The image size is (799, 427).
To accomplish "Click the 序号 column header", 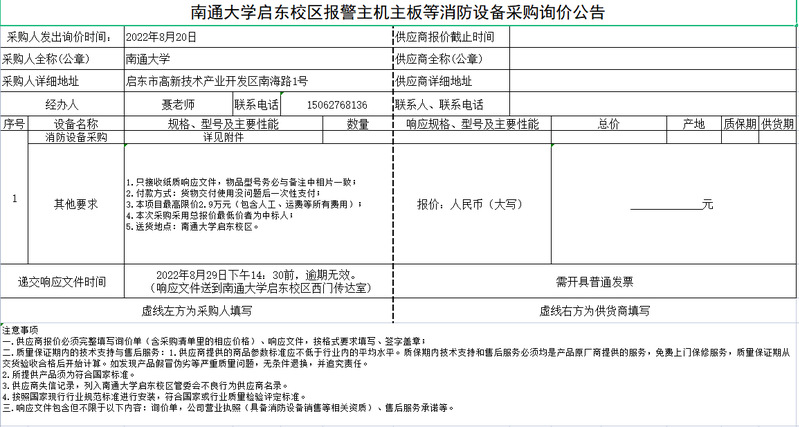I will click(14, 123).
